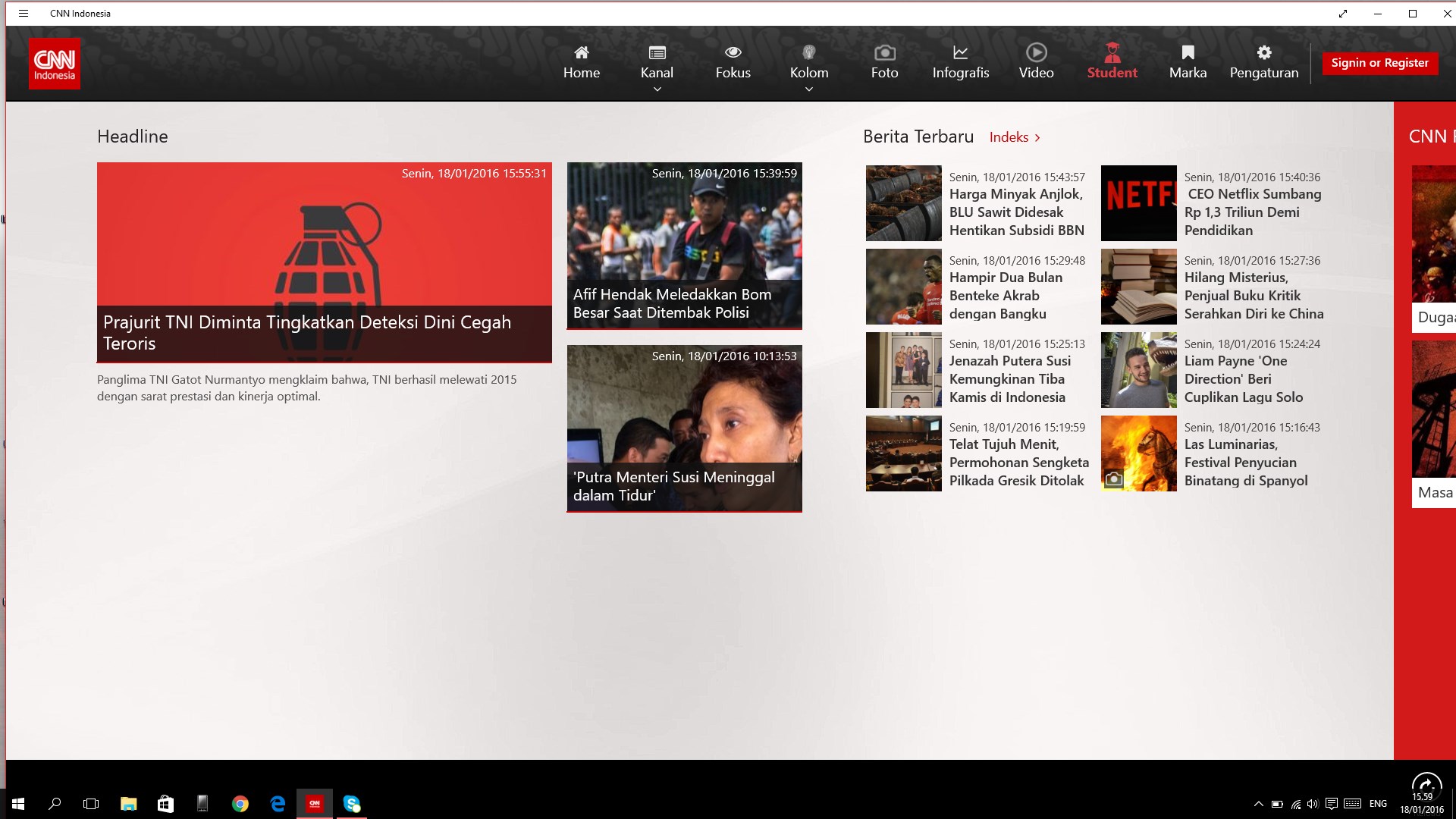Select the Student section icon
The image size is (1456, 819).
pos(1112,52)
